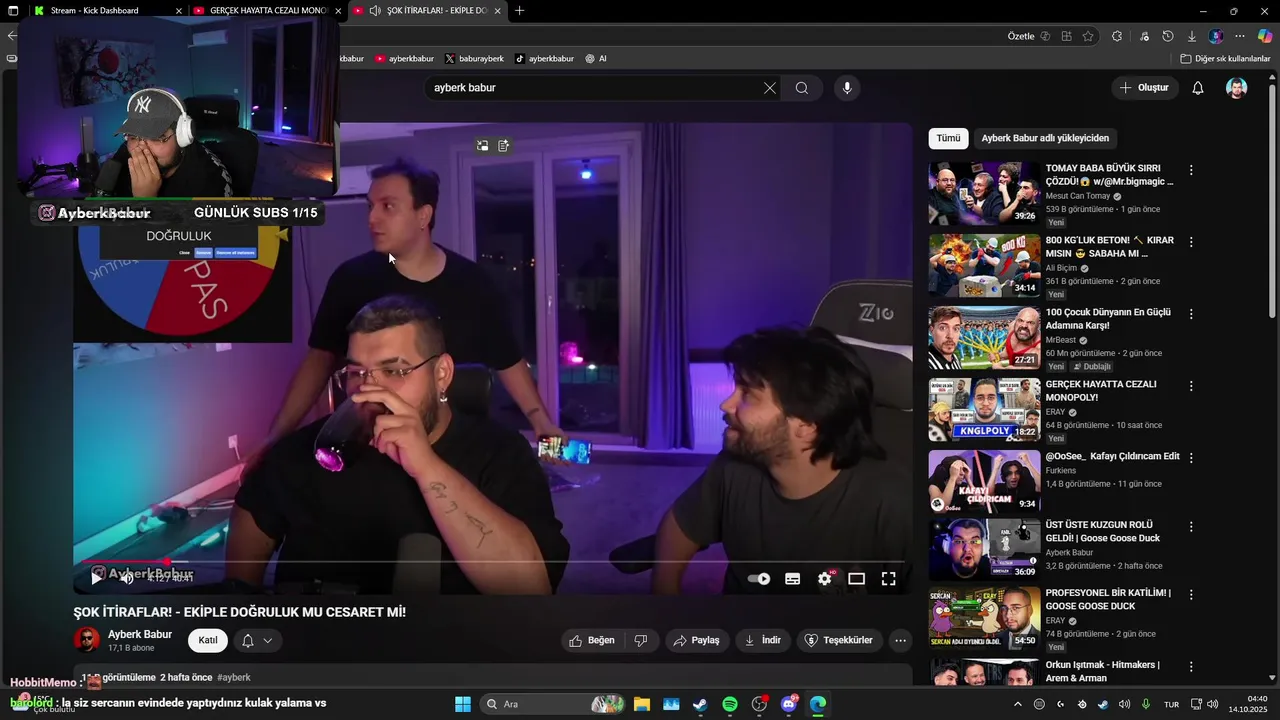Viewport: 1280px width, 720px height.
Task: Like the video with Beğen
Action: (x=592, y=640)
